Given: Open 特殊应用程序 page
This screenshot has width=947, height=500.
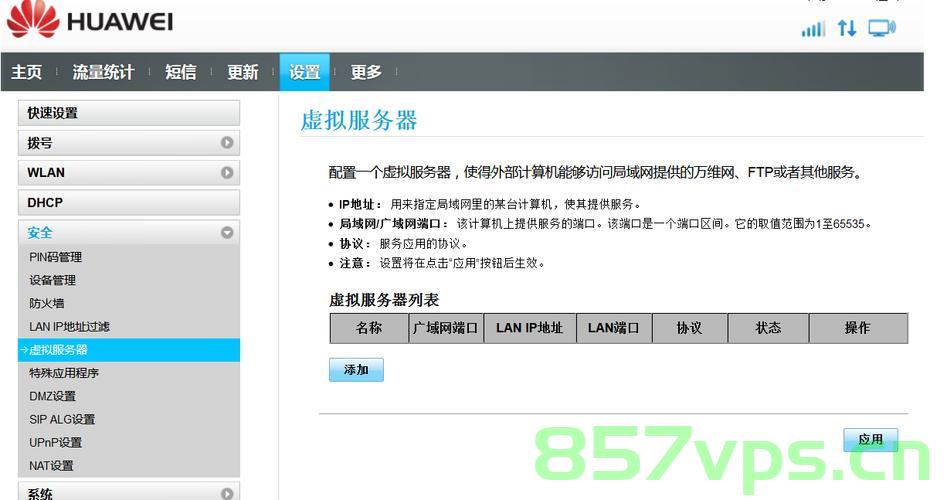Looking at the screenshot, I should 64,373.
